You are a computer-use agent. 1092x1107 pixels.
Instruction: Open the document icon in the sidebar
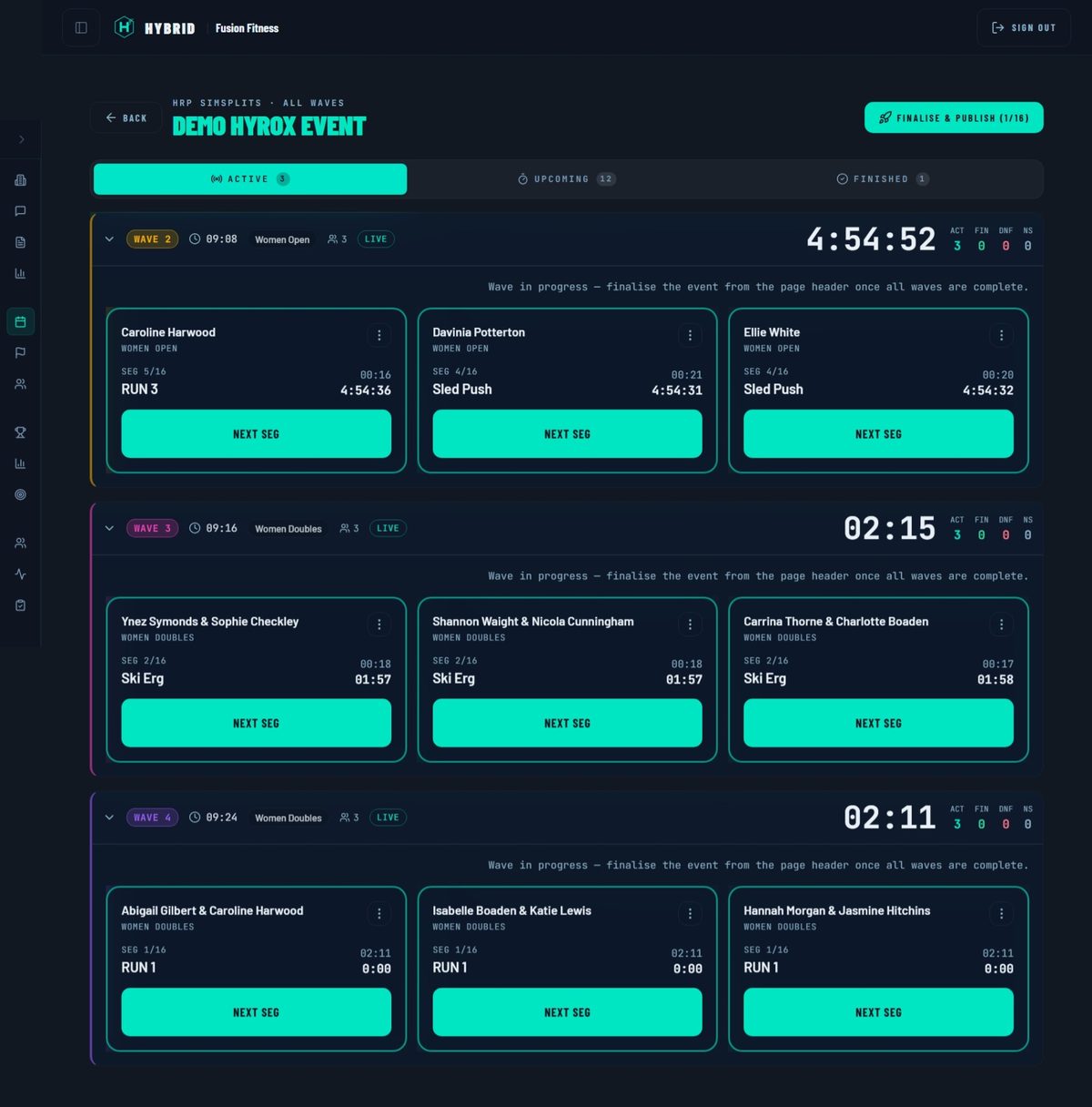[20, 242]
